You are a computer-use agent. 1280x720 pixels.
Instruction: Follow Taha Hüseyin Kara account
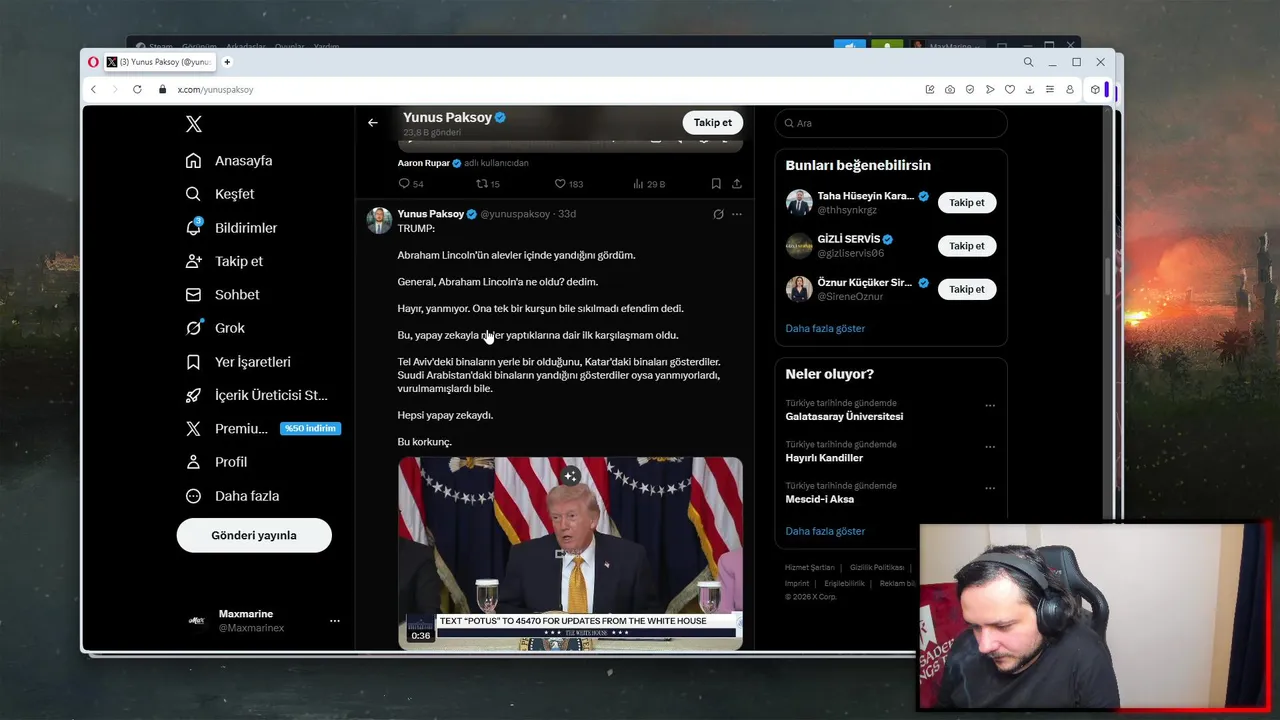[x=967, y=203]
